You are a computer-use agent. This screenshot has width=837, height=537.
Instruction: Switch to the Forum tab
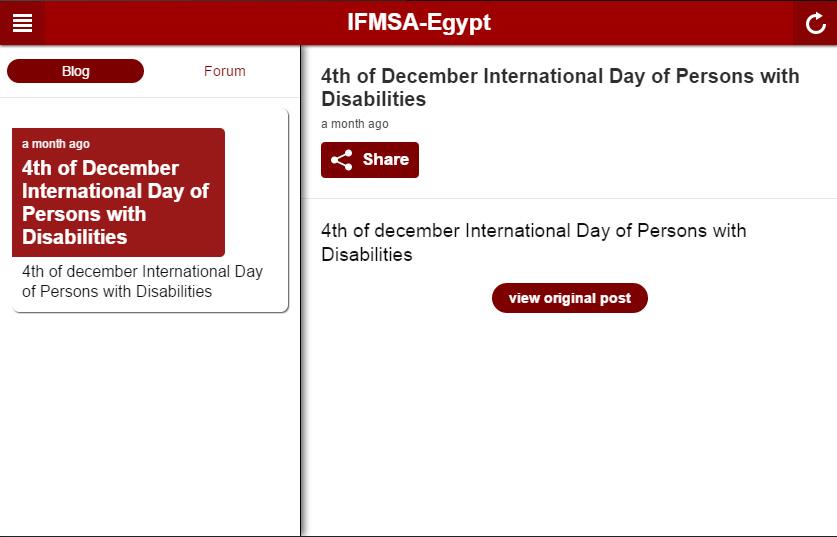point(224,71)
